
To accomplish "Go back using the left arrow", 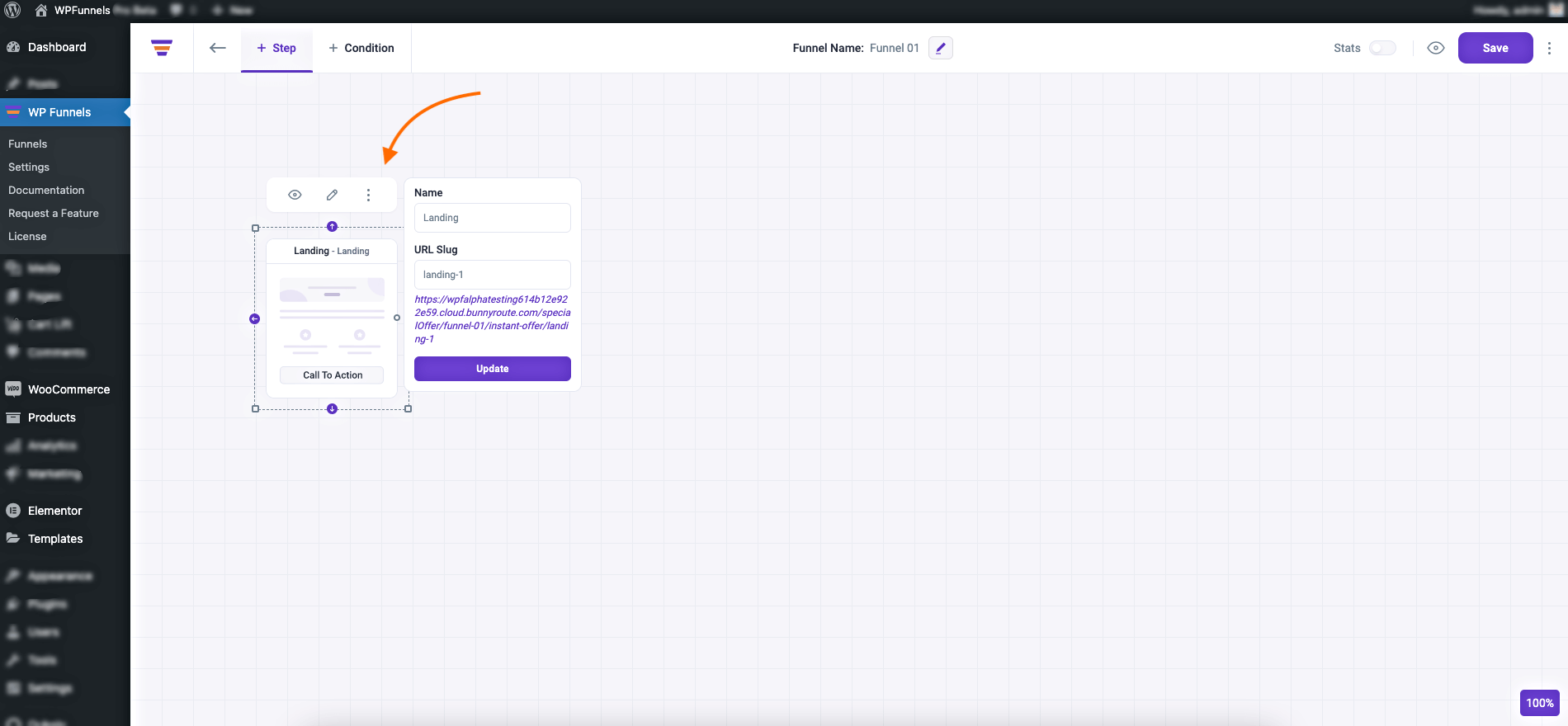I will coord(218,48).
